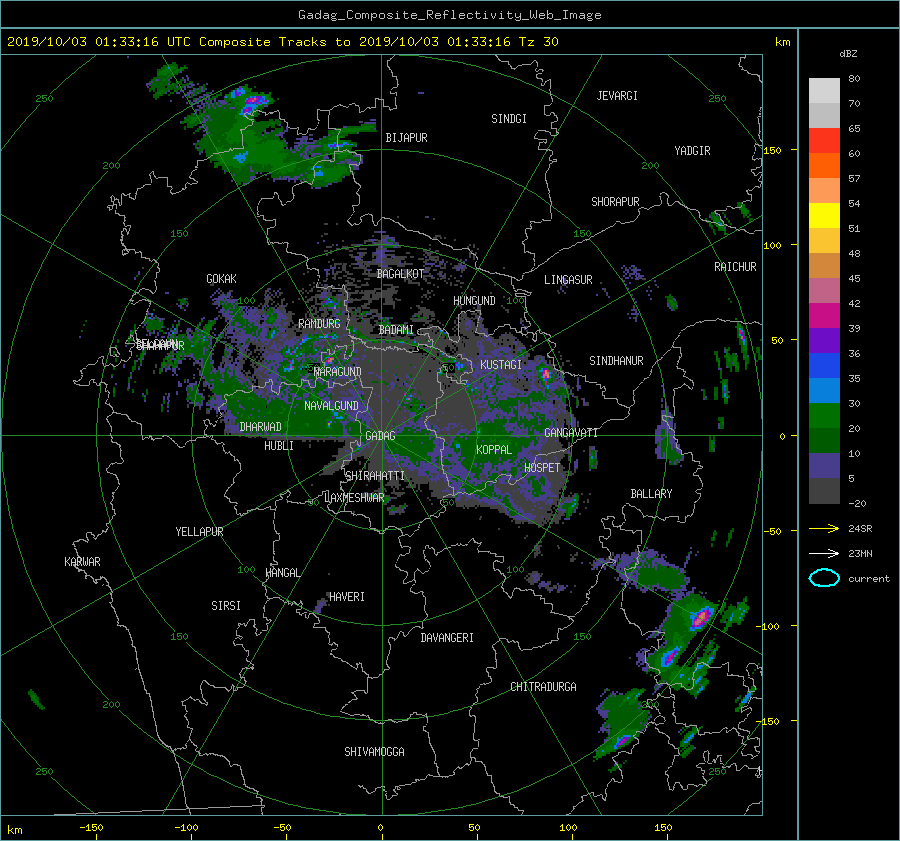900x841 pixels.
Task: Click the KOPPAL city label
Action: (x=494, y=450)
